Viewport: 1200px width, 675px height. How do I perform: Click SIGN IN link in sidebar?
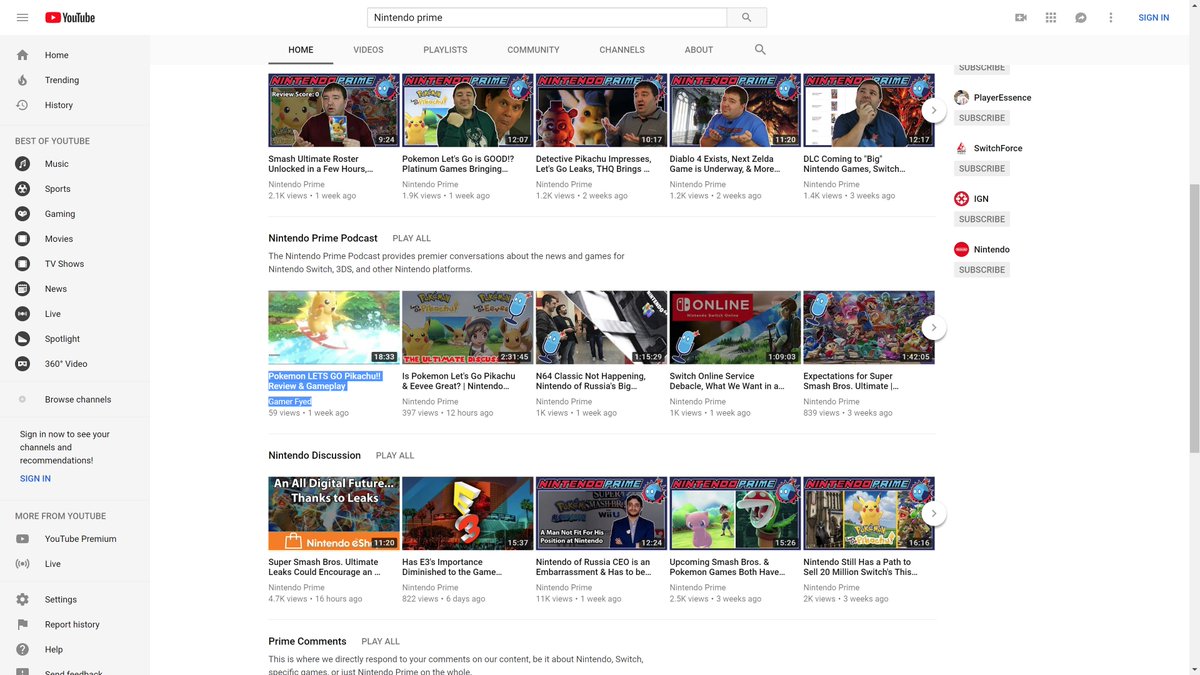tap(35, 479)
